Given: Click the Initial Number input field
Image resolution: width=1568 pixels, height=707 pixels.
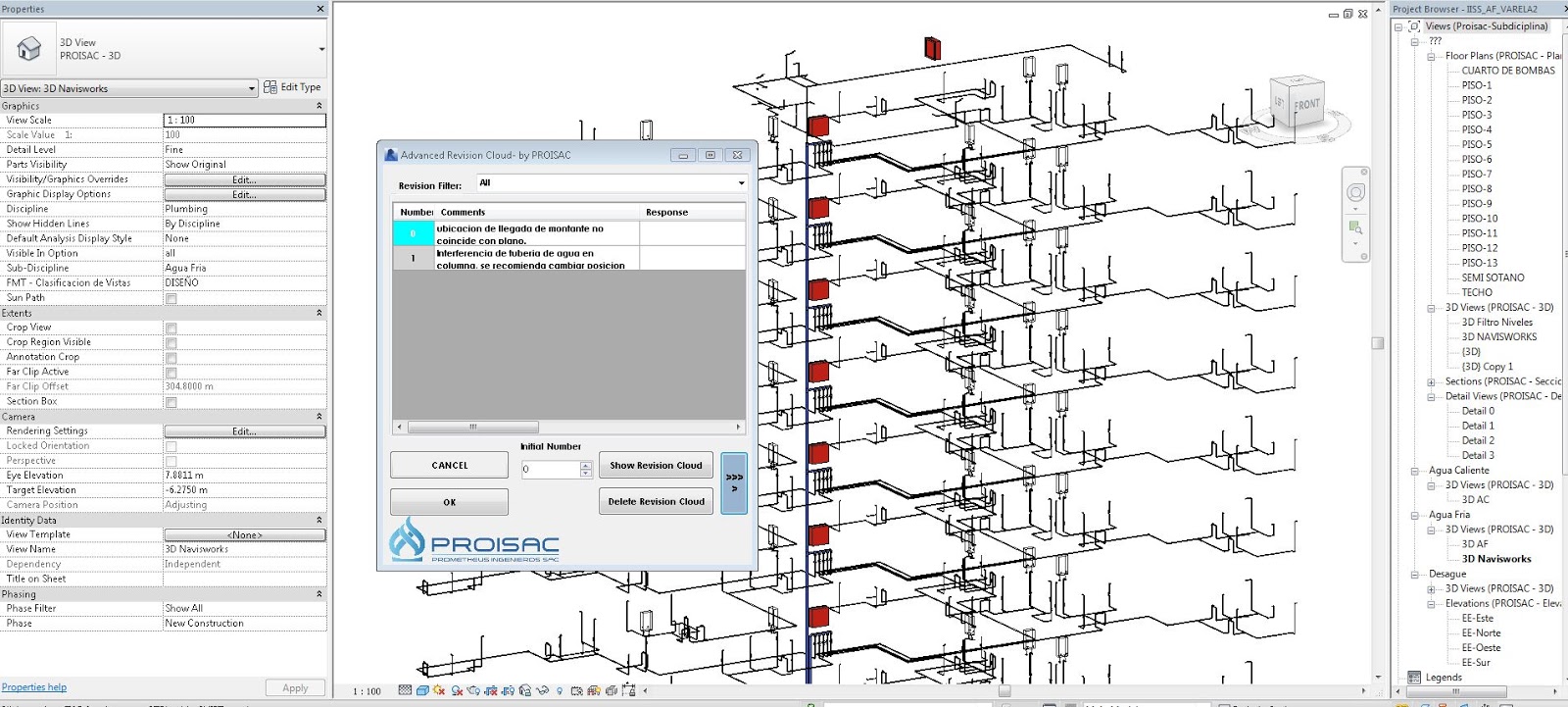Looking at the screenshot, I should (550, 469).
